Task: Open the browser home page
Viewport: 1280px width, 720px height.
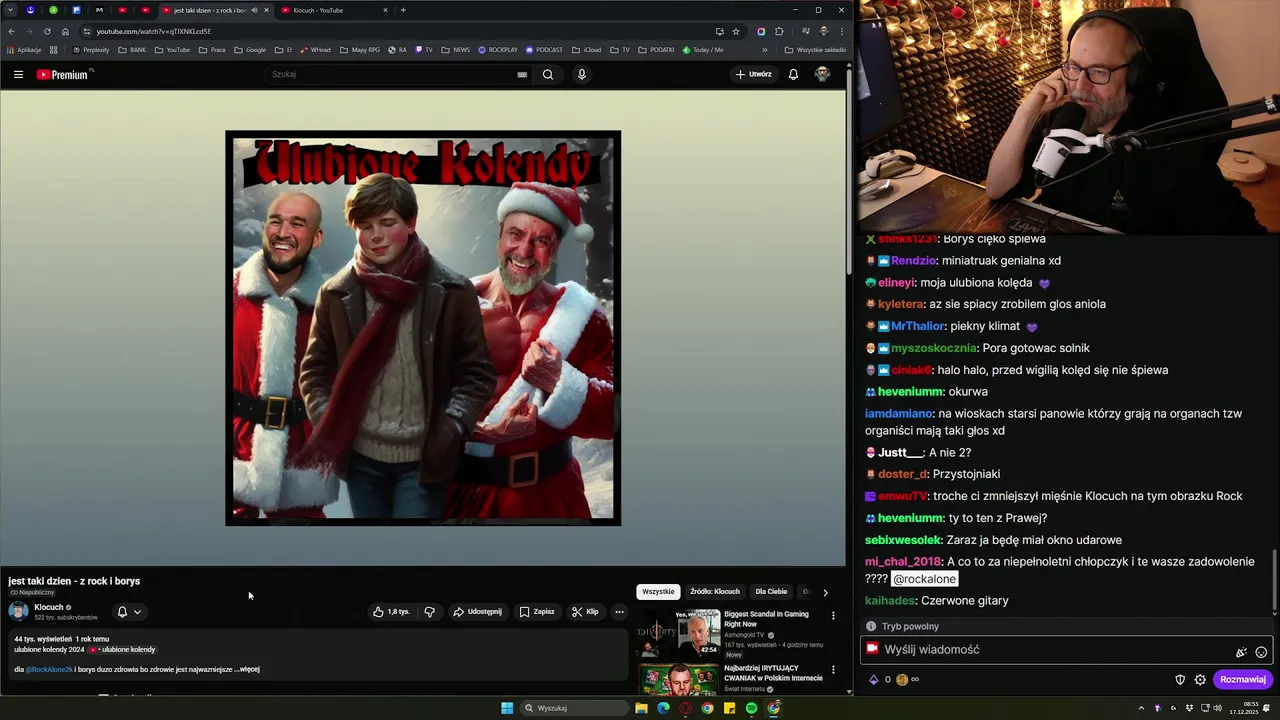Action: click(x=65, y=31)
